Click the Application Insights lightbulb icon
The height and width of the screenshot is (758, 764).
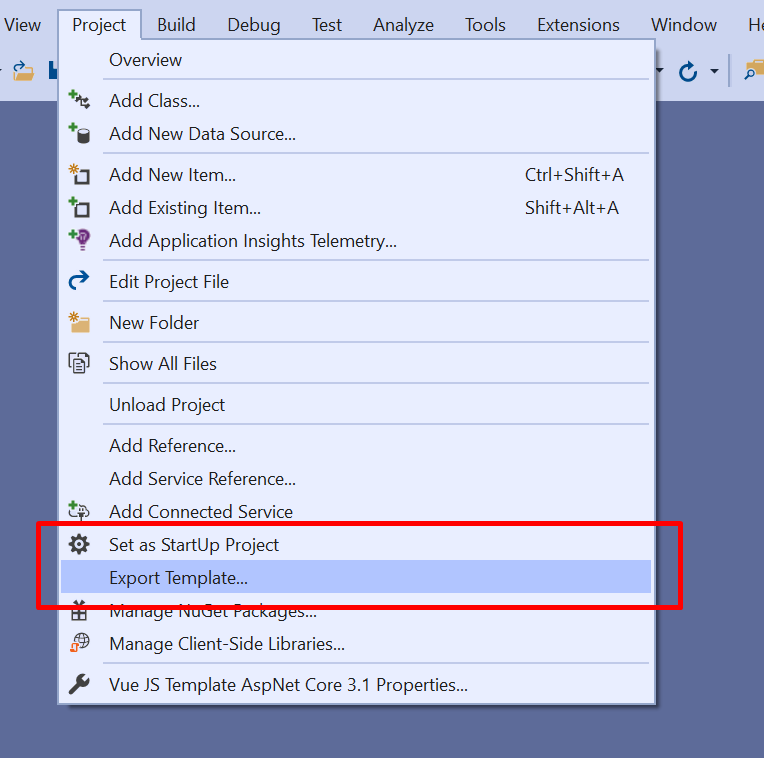79,240
